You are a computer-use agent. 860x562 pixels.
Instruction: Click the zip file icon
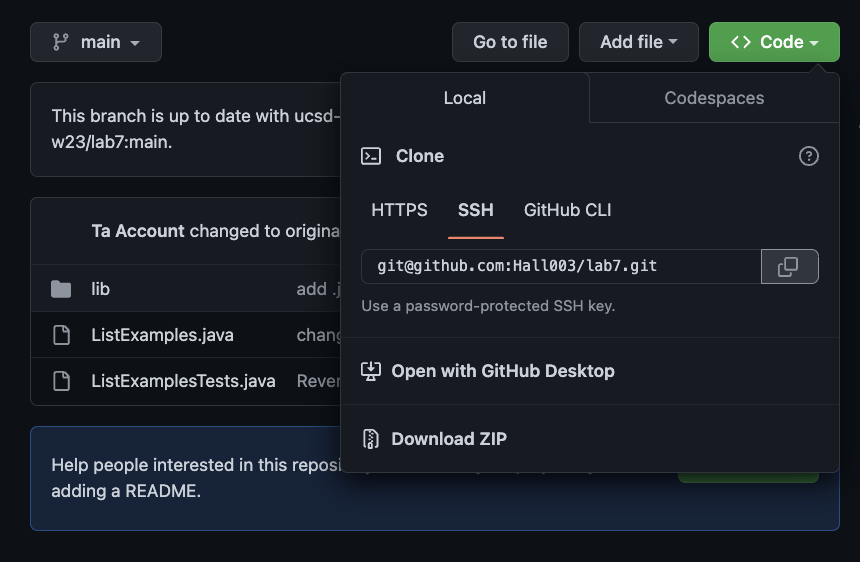pos(371,439)
